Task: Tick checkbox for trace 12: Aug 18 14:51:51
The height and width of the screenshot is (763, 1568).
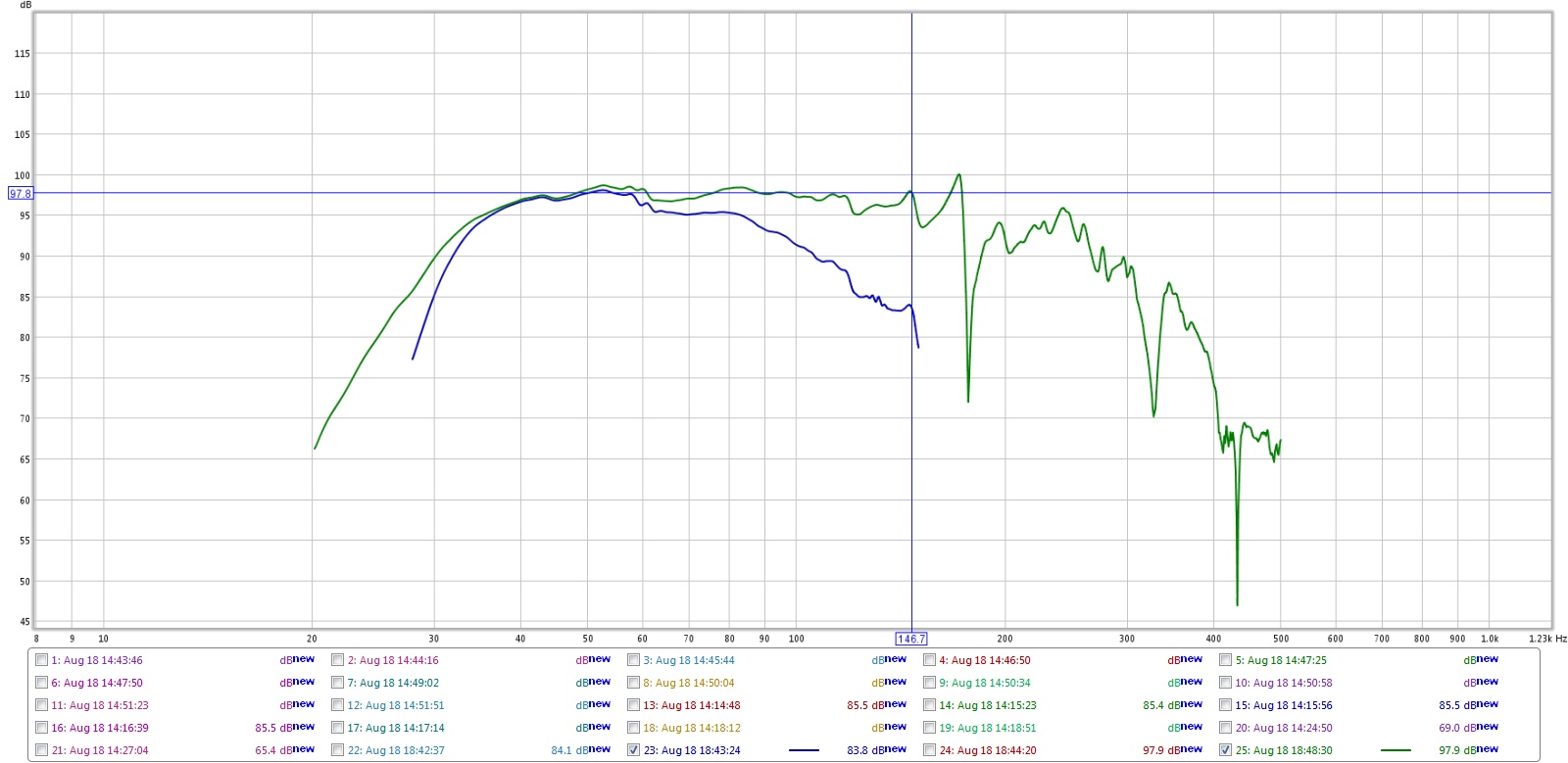Action: tap(337, 704)
